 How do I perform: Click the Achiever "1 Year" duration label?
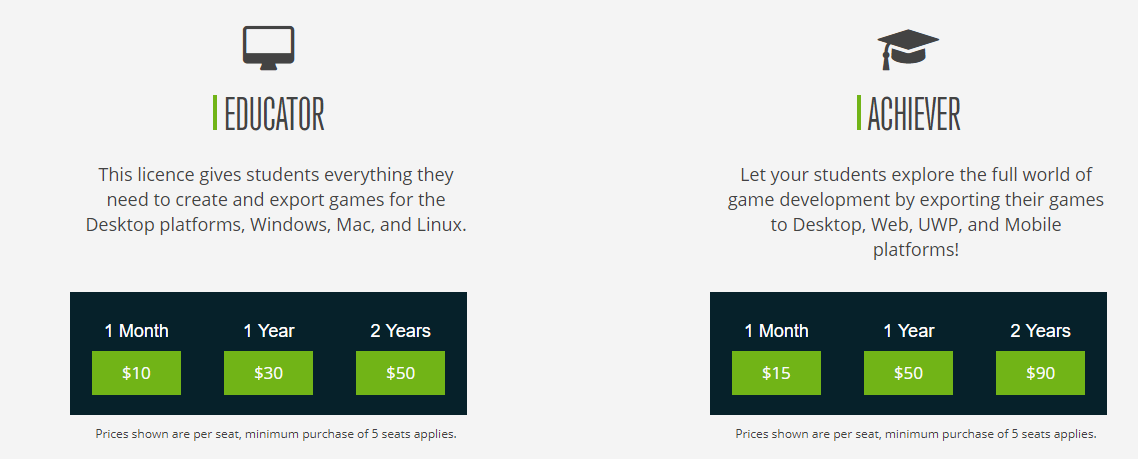coord(908,331)
